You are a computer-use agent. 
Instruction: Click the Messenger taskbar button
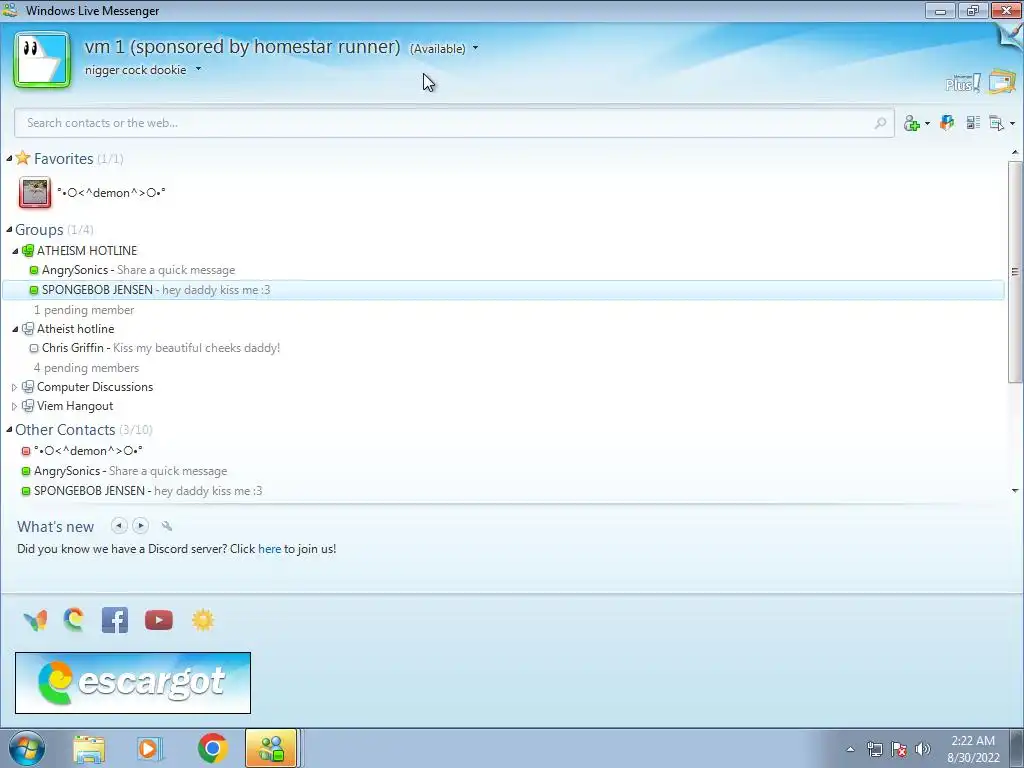(271, 748)
